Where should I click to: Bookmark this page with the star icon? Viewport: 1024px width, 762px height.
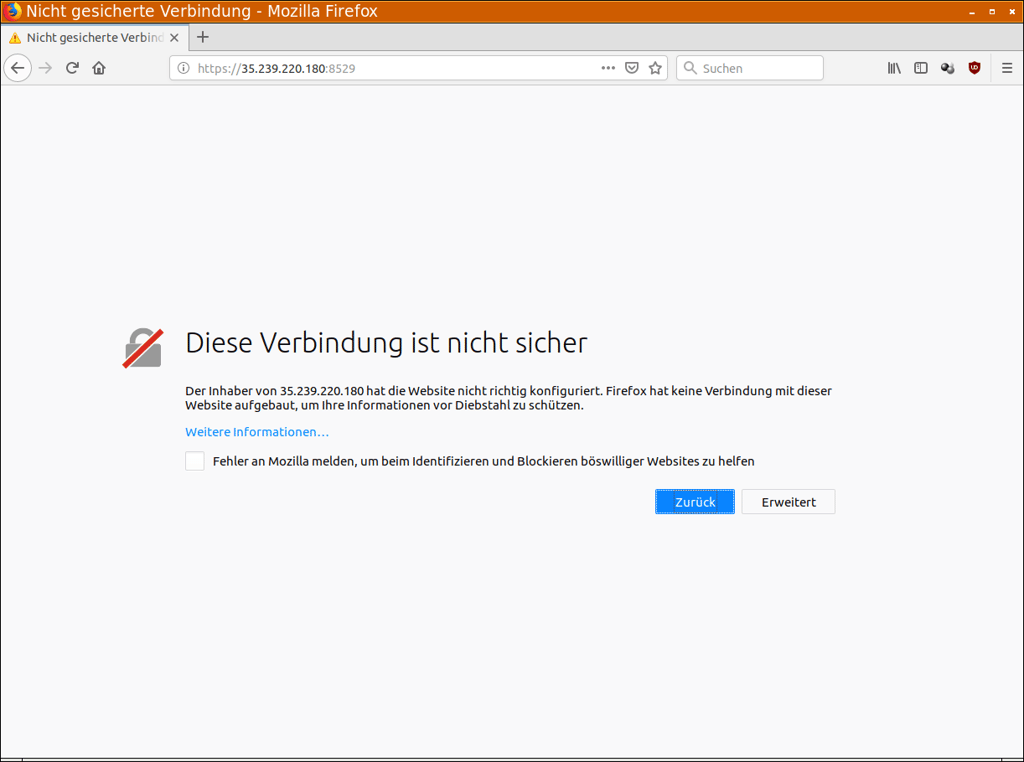point(655,67)
